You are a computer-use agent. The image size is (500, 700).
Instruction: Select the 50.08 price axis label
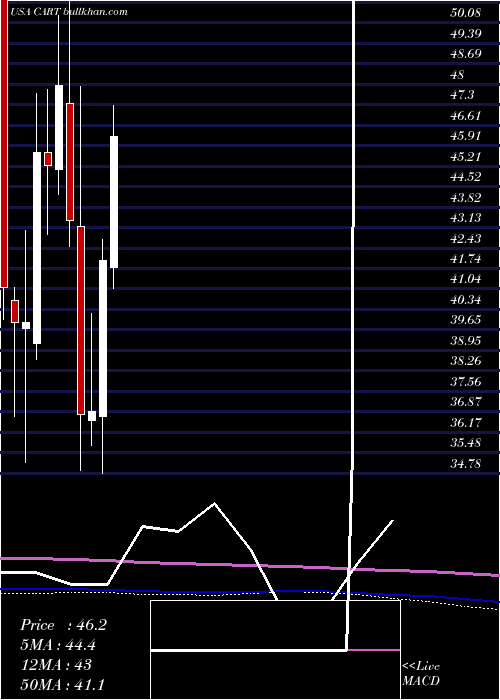(x=466, y=12)
